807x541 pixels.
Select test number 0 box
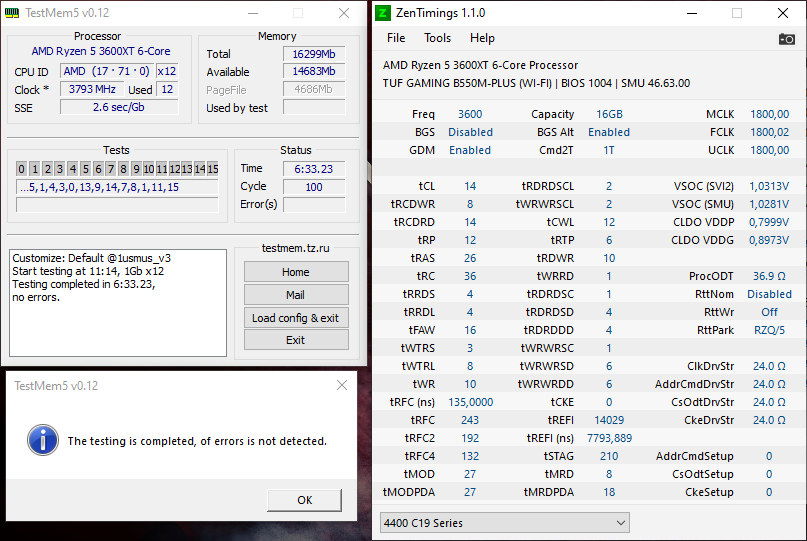click(21, 169)
